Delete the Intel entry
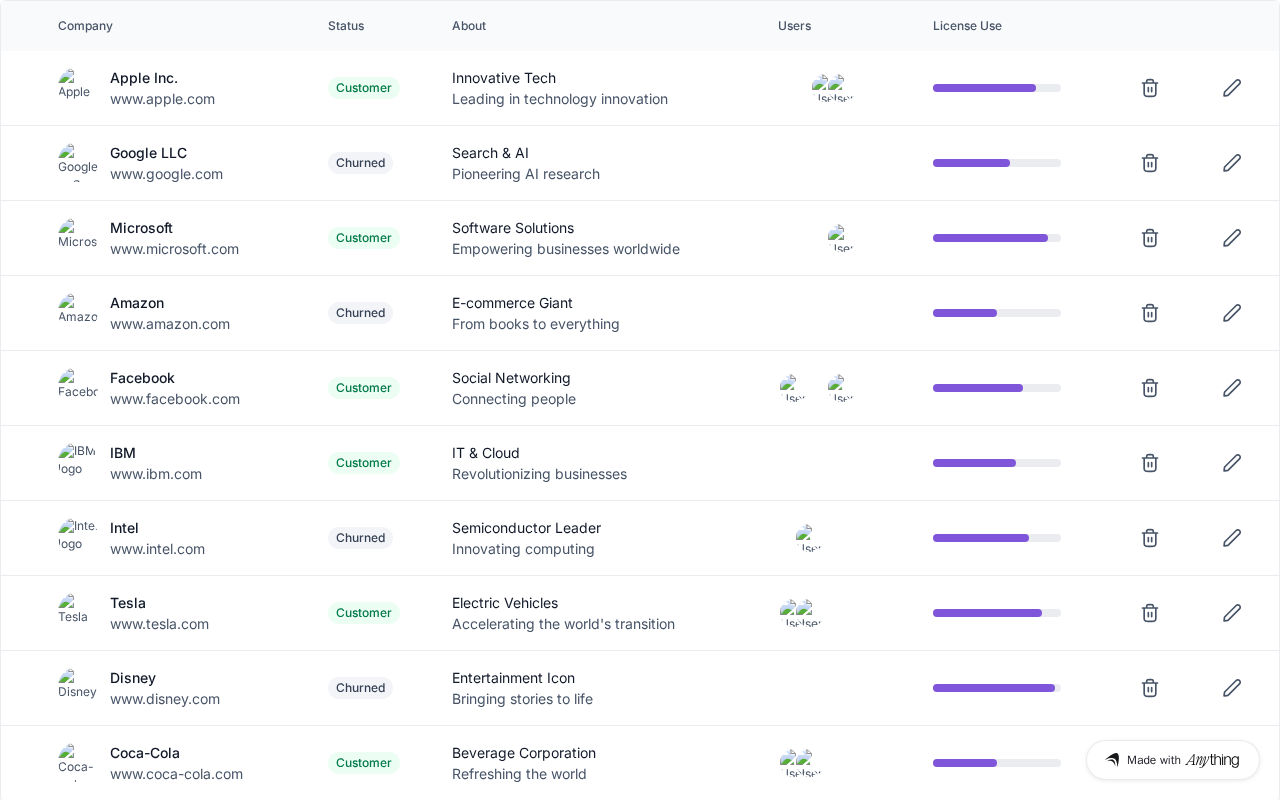The image size is (1280, 800). click(x=1150, y=538)
